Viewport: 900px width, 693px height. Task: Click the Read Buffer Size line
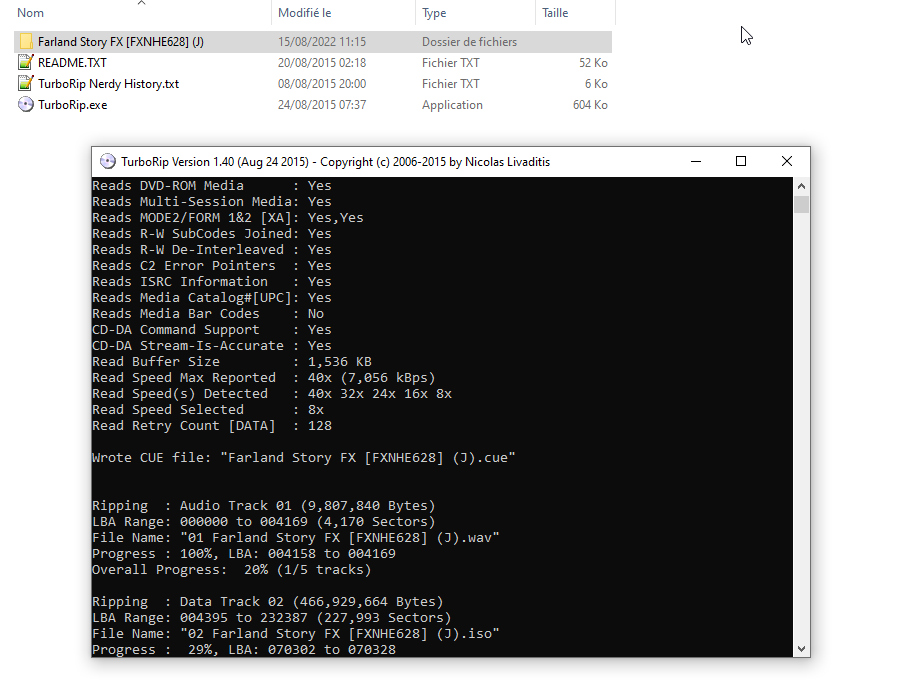coord(232,362)
